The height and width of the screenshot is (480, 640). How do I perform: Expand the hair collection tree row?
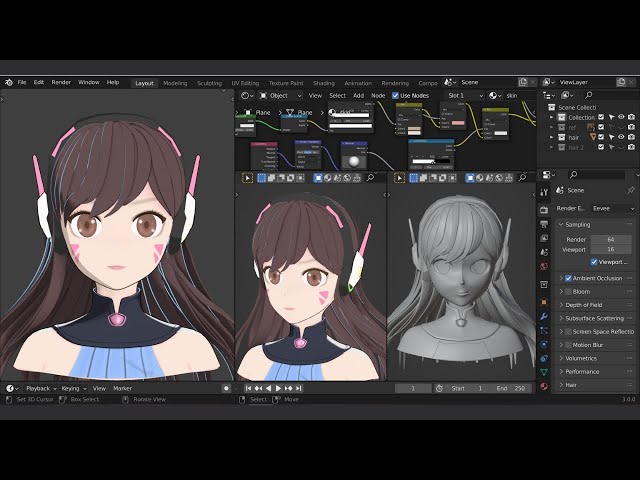[552, 138]
